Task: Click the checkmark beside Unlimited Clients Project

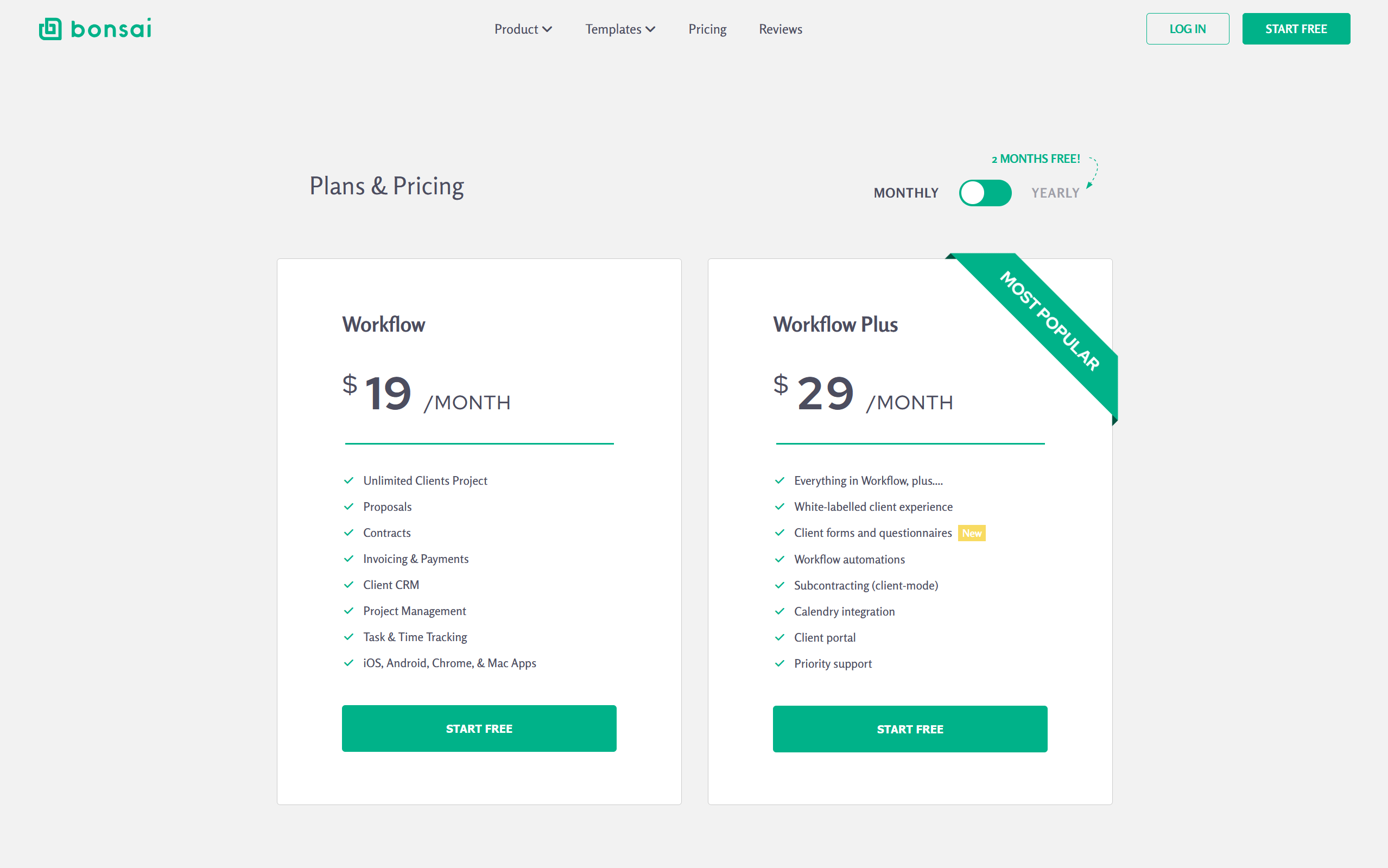Action: pos(348,480)
